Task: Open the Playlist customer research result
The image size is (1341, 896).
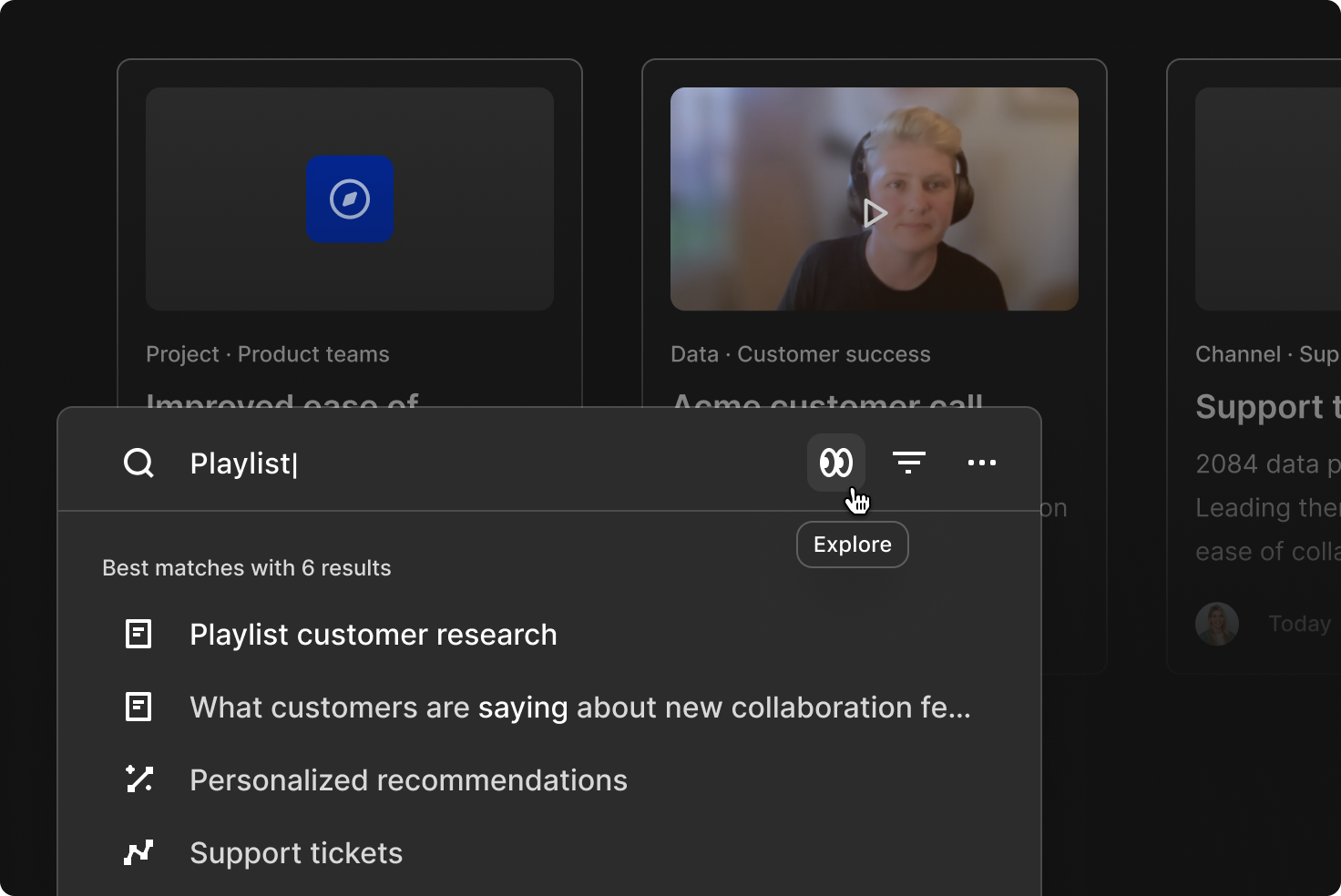Action: (x=373, y=634)
